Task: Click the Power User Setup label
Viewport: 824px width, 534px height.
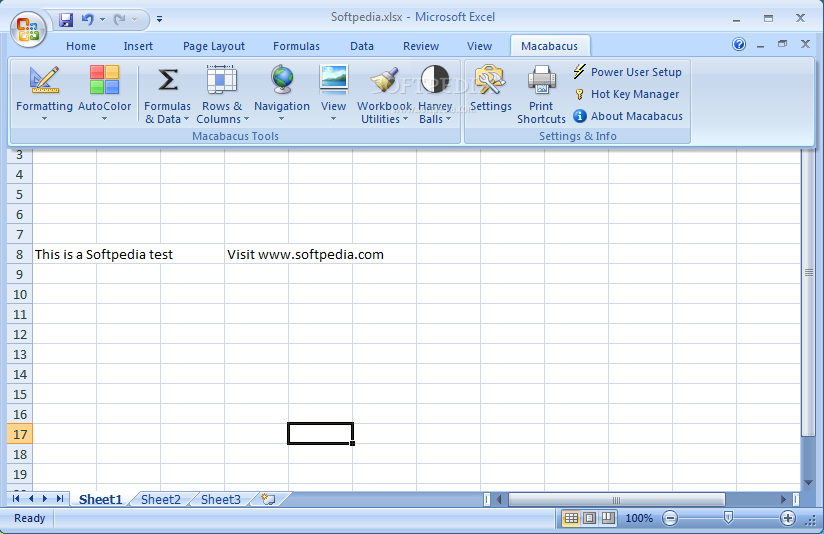Action: click(636, 72)
